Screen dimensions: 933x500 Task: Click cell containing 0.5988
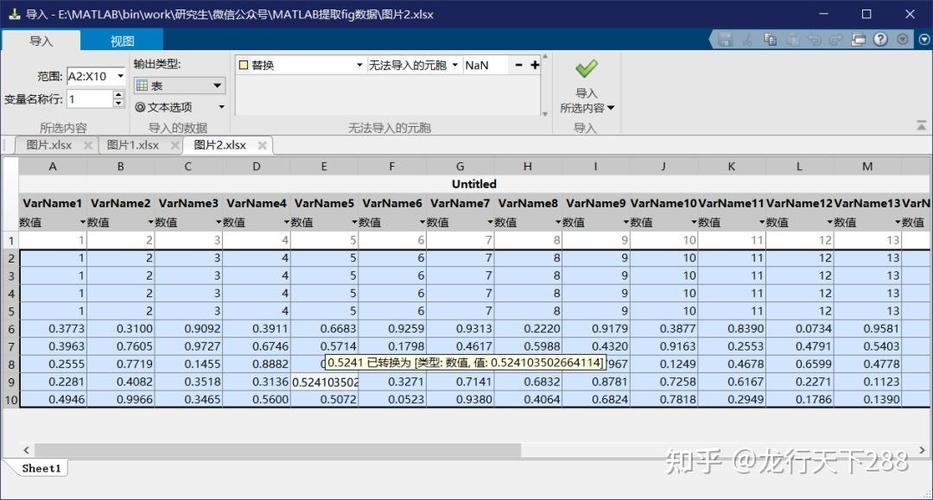click(x=528, y=346)
